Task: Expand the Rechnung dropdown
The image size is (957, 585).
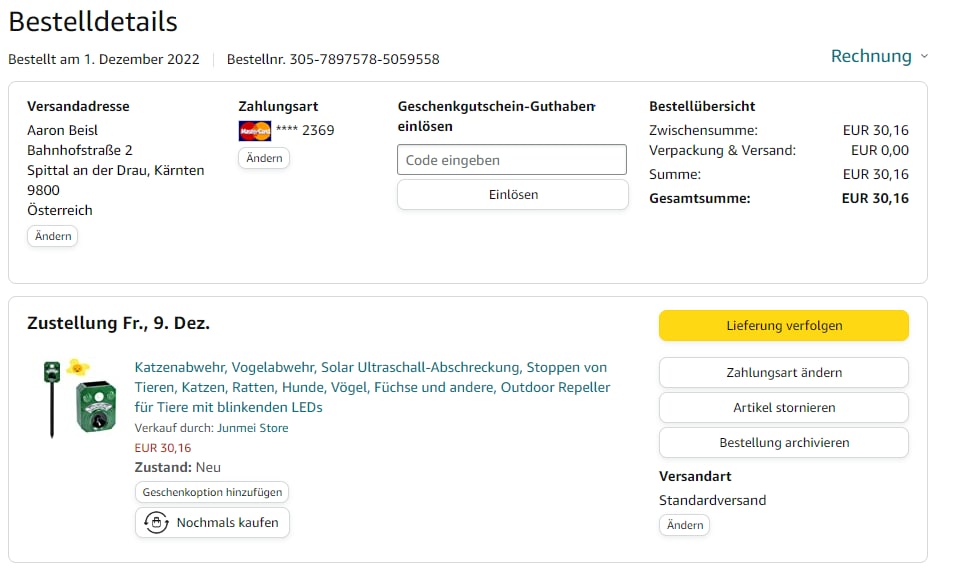Action: (x=871, y=56)
